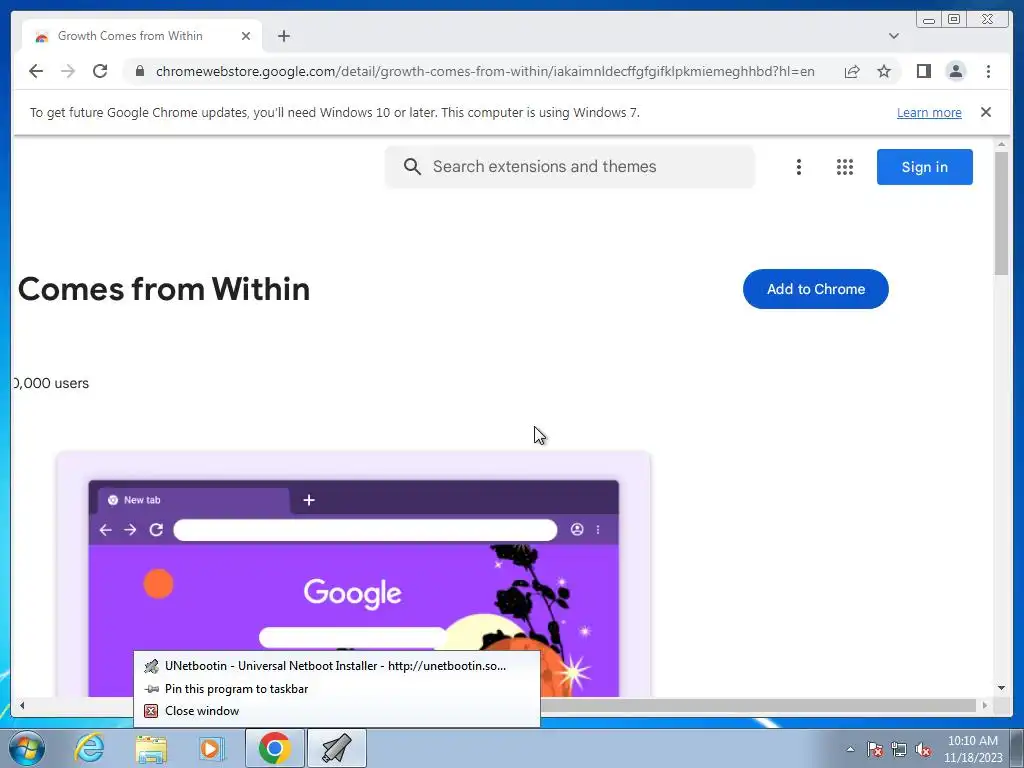This screenshot has height=768, width=1024.
Task: Click the horizontal scrollbar thumb
Action: coord(758,705)
